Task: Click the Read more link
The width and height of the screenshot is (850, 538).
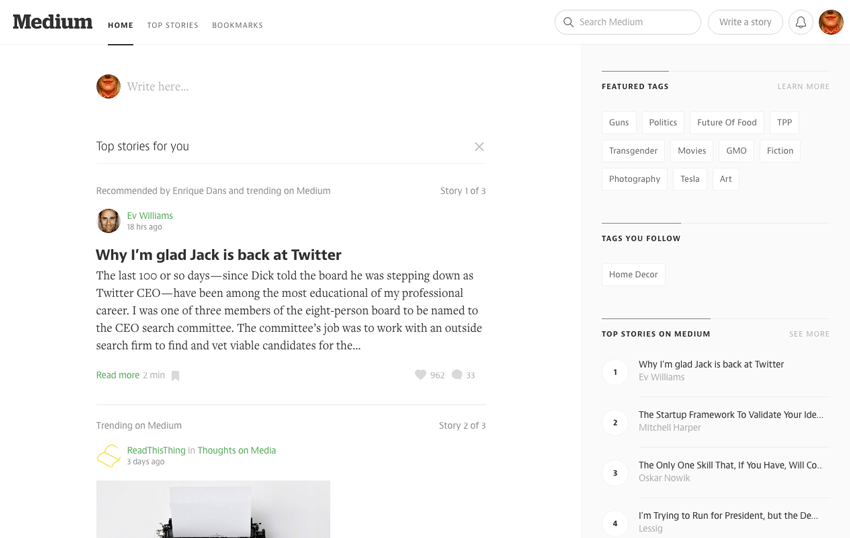Action: (x=118, y=375)
